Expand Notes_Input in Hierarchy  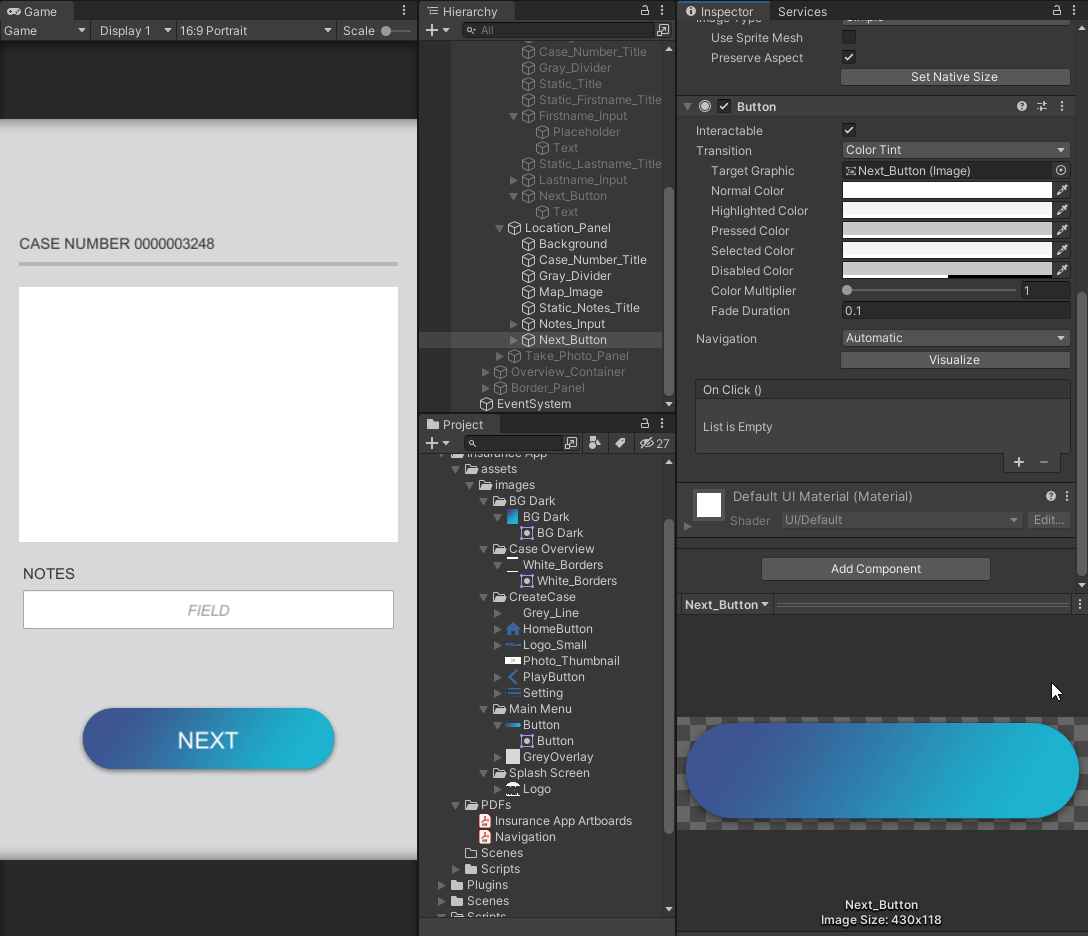coord(513,324)
